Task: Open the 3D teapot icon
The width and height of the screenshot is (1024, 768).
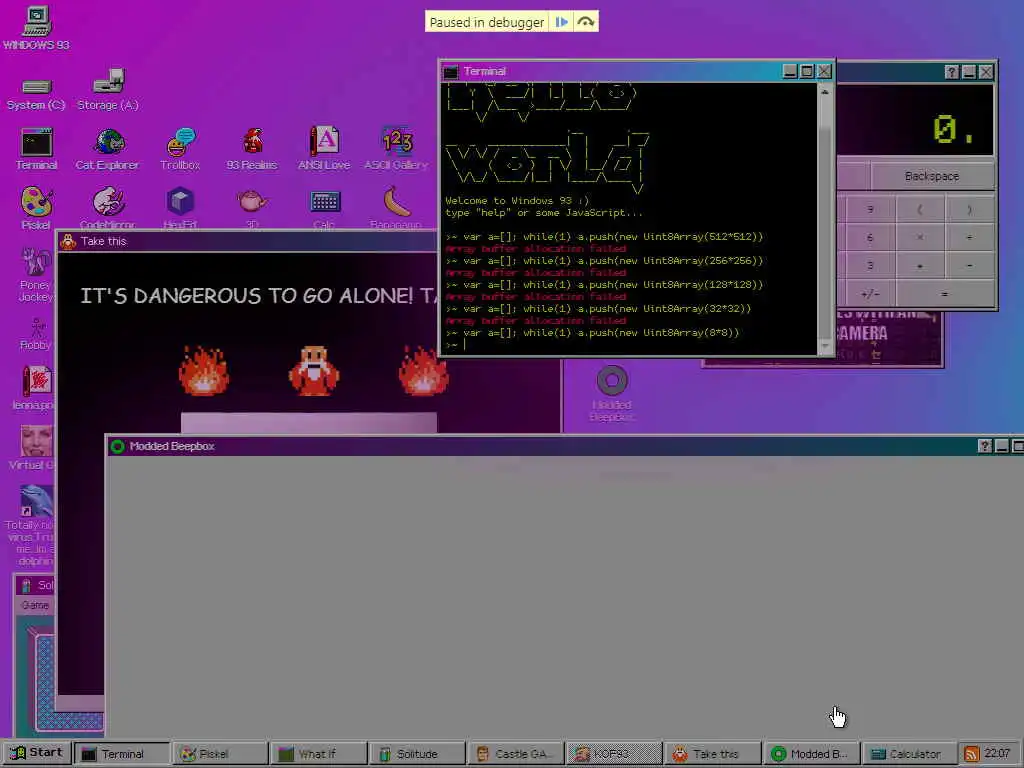Action: click(x=252, y=208)
